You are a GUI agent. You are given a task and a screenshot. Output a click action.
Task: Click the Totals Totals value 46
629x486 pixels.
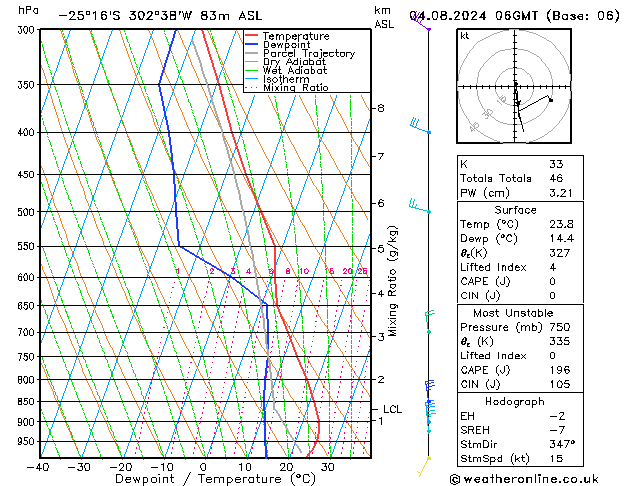(x=556, y=178)
